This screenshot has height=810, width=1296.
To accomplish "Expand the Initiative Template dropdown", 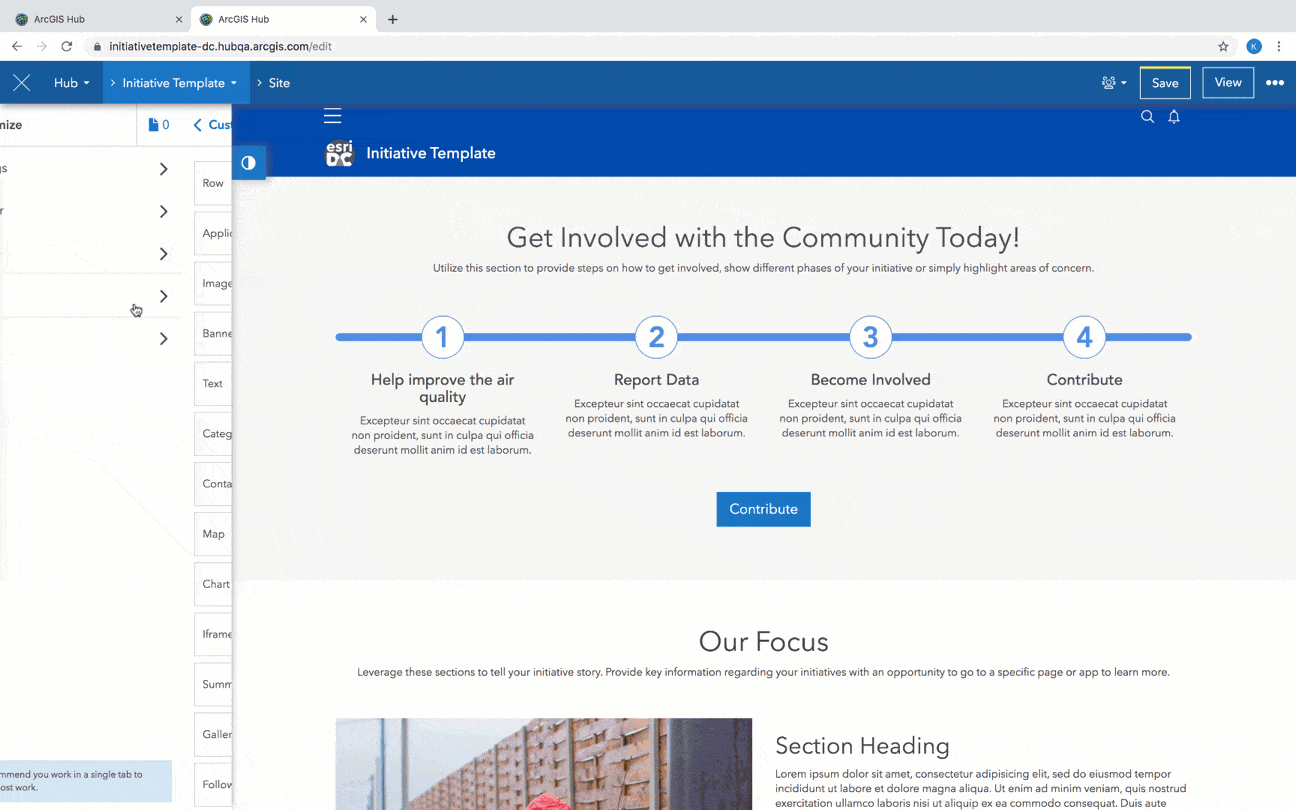I will pos(177,83).
